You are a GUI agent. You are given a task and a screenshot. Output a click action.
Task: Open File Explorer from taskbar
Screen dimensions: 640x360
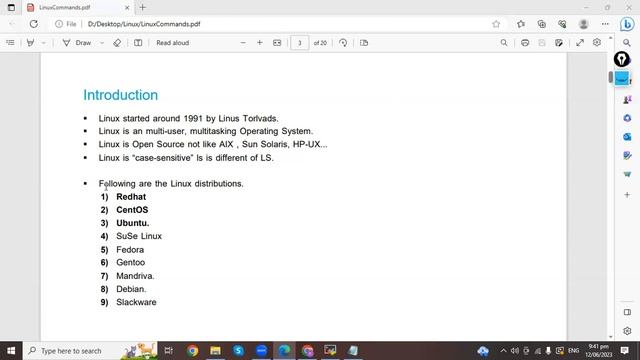click(216, 351)
